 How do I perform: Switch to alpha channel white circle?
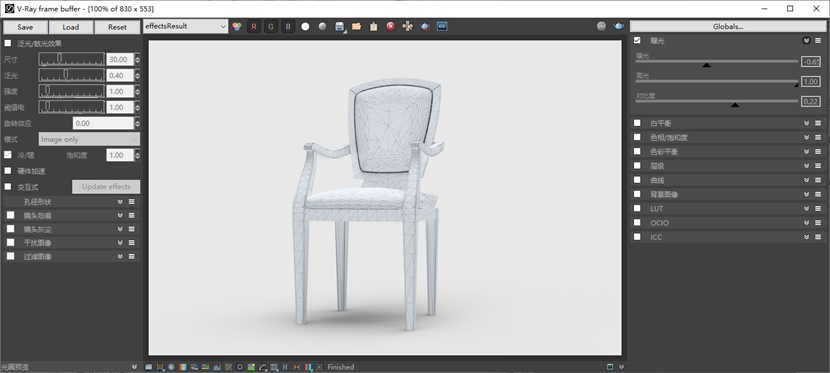tap(305, 26)
